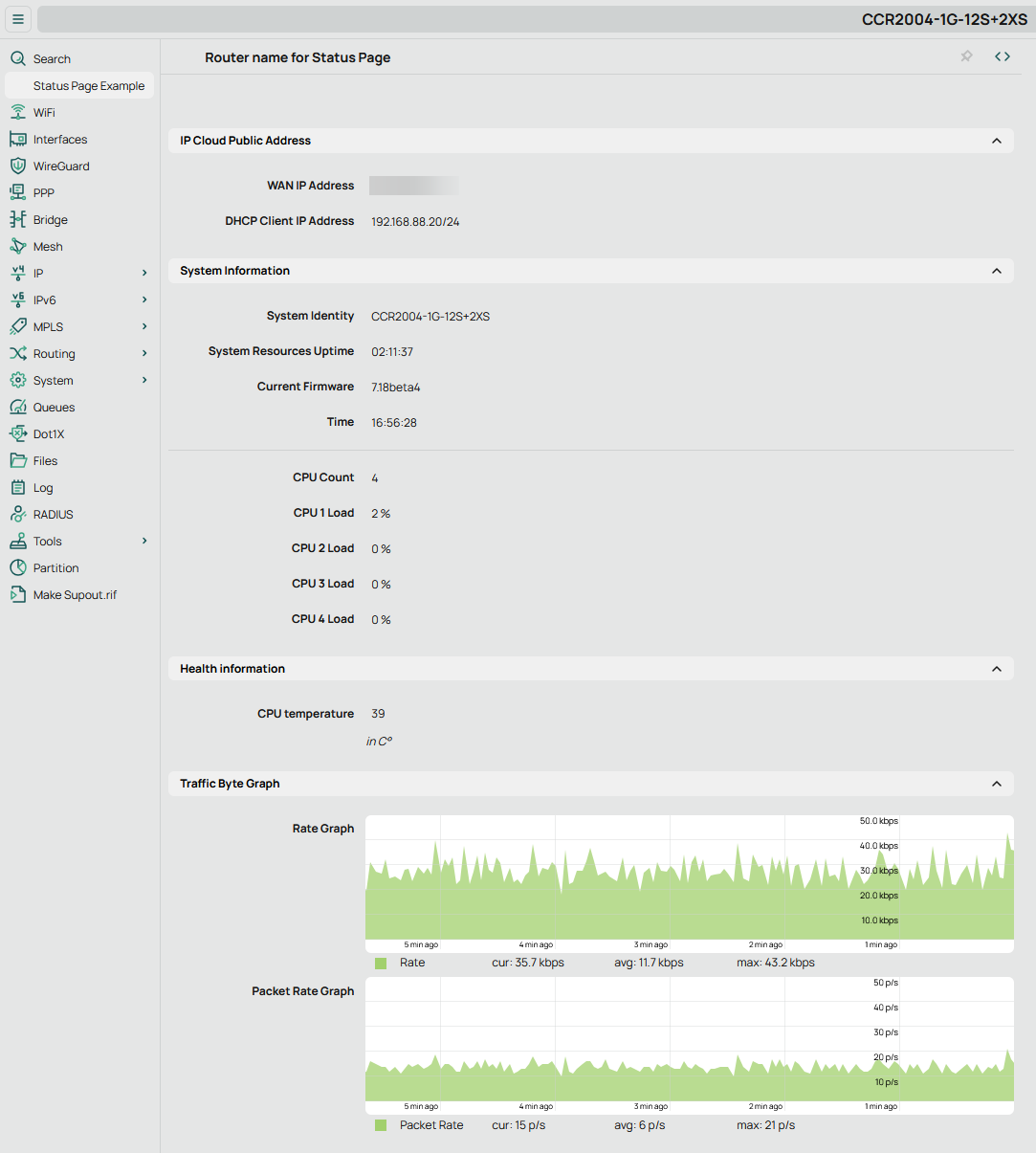Click the Make Supout.rif icon
Image resolution: width=1036 pixels, height=1153 pixels.
17,595
